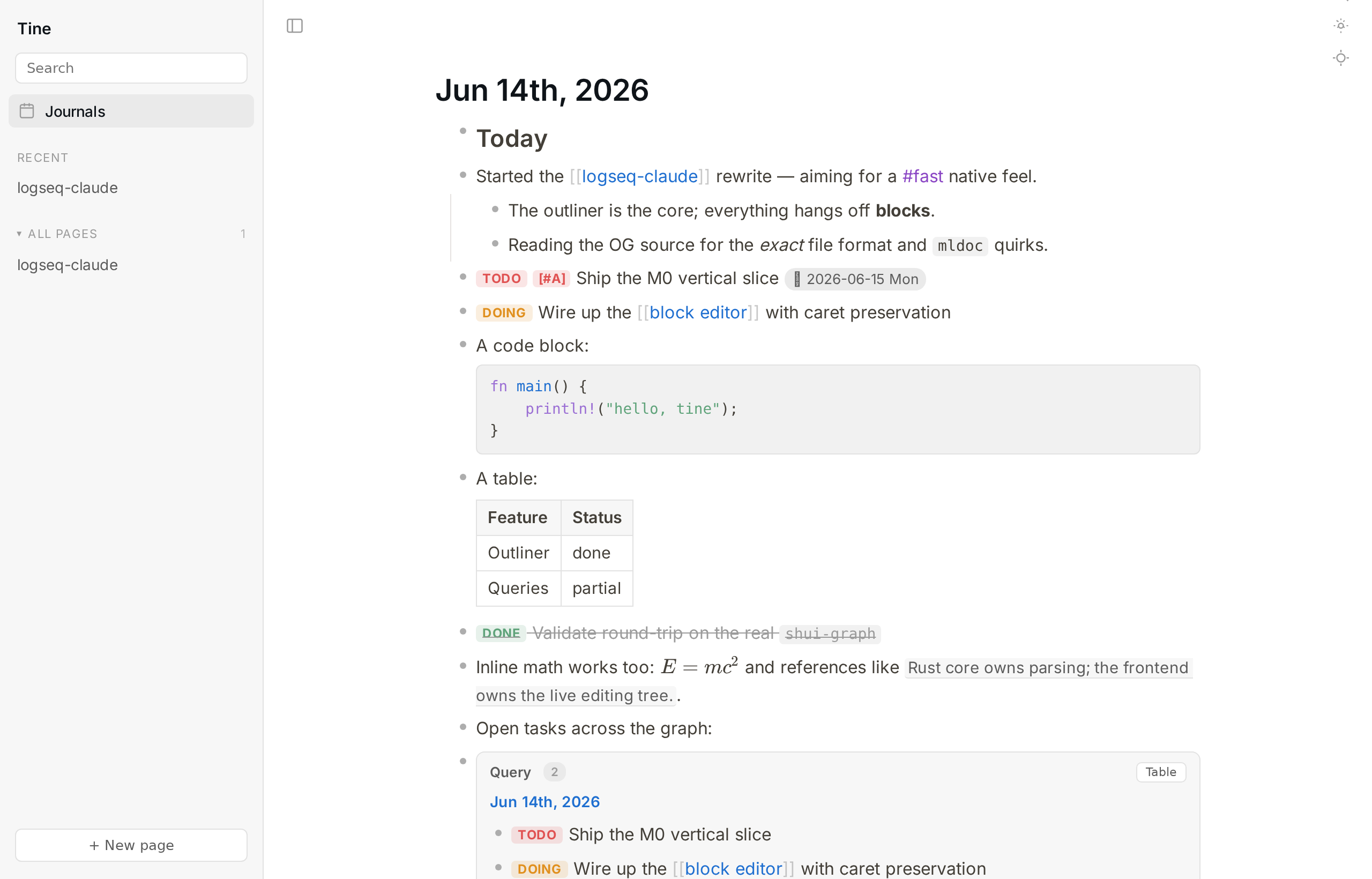Viewport: 1372px width, 879px height.
Task: Click the Jun 14th, 2026 journal title
Action: [x=542, y=90]
